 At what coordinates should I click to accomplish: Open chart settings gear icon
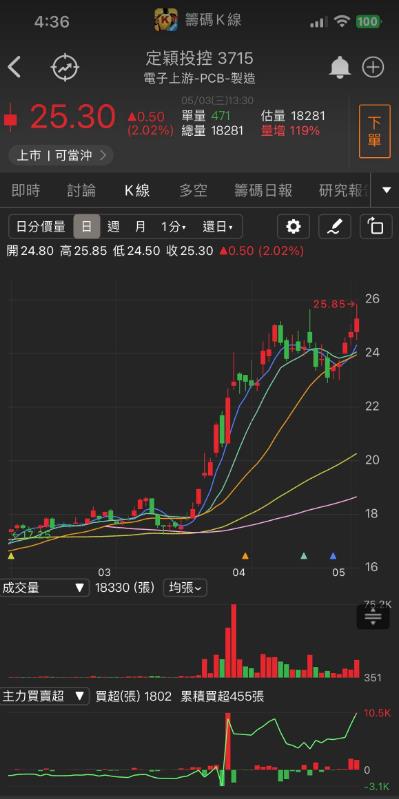tap(294, 226)
